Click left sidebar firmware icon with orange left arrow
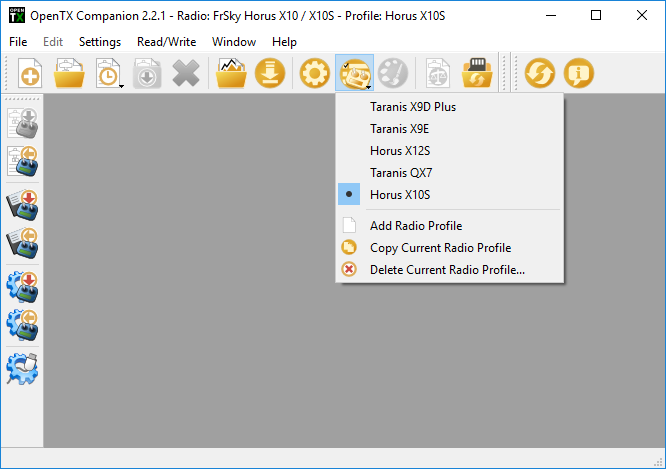Image resolution: width=666 pixels, height=469 pixels. pyautogui.click(x=23, y=243)
